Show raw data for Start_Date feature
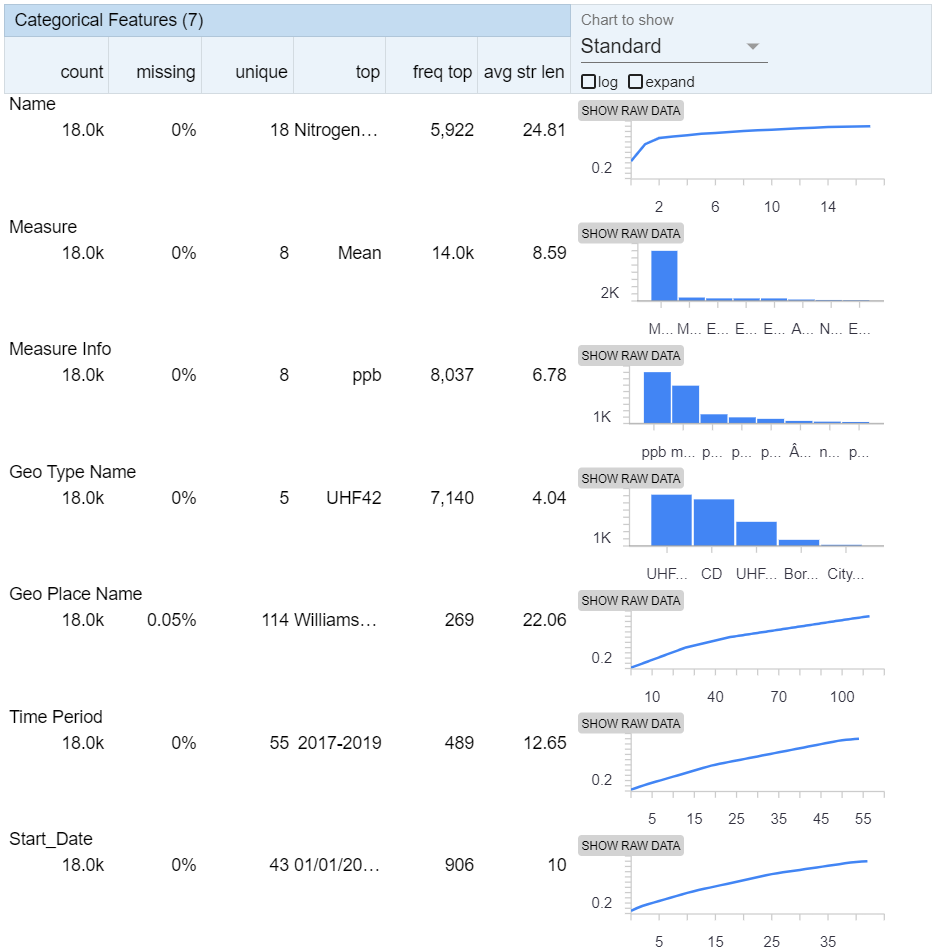Screen dimensions: 938x952 click(x=631, y=845)
